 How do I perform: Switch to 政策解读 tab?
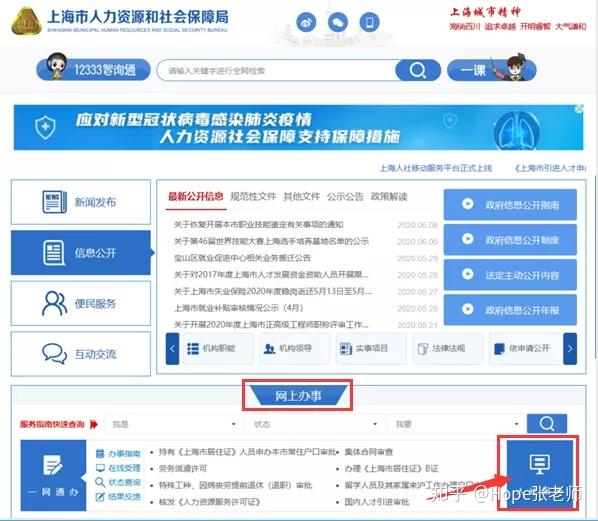(x=389, y=197)
